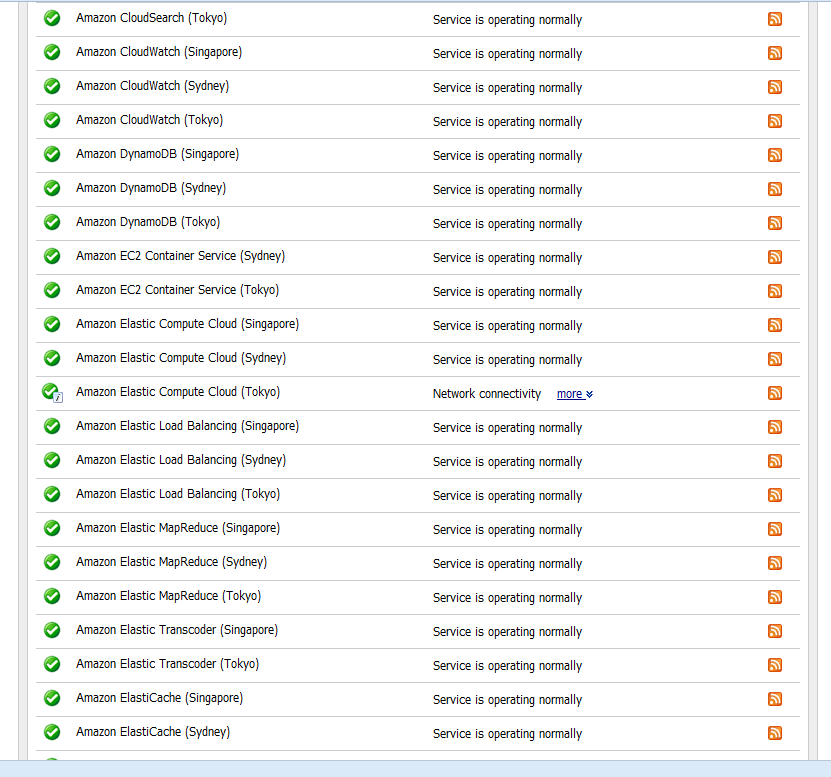831x777 pixels.
Task: Select 'Amazon ElastiCache (Sydney)' text
Action: pyautogui.click(x=153, y=732)
